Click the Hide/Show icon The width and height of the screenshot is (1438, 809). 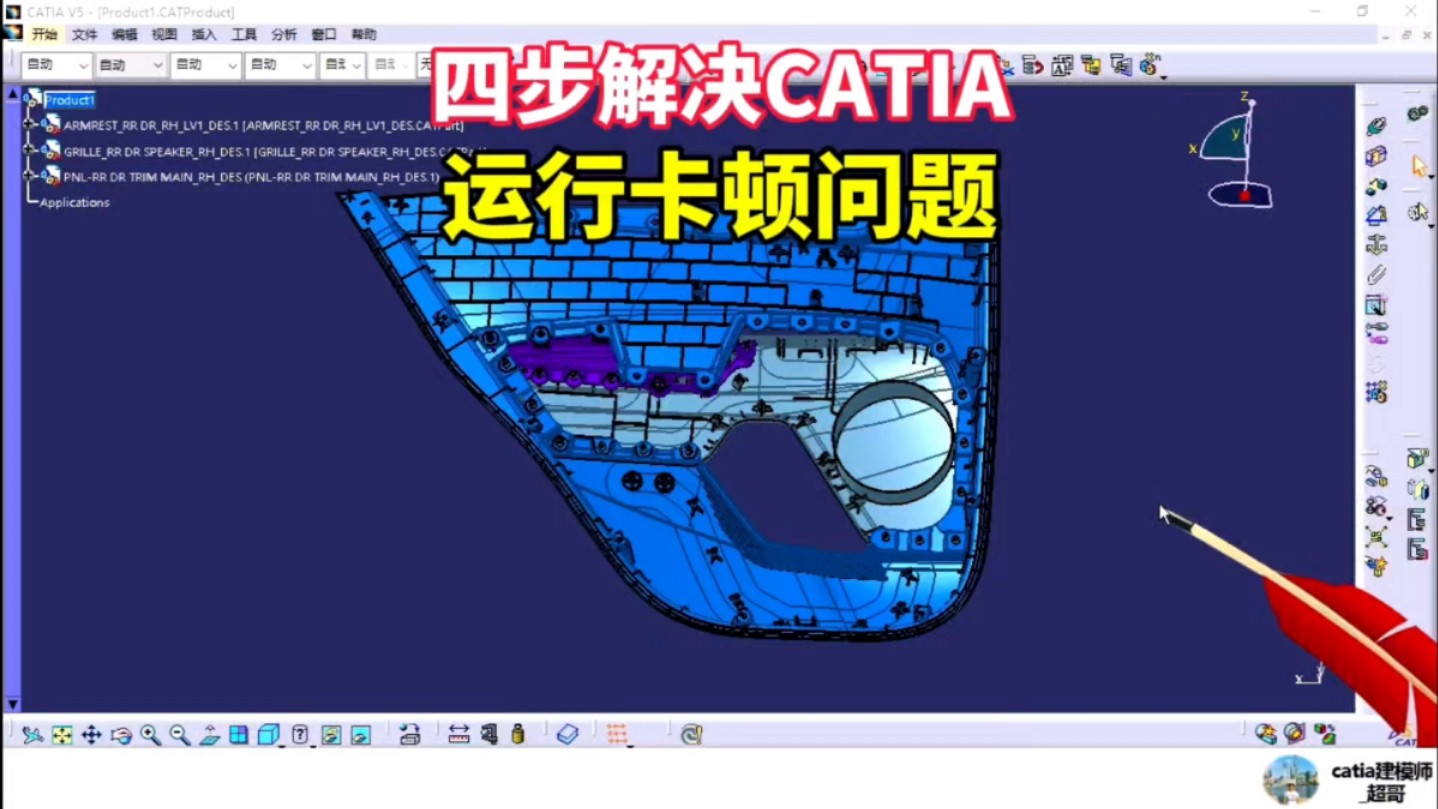tap(331, 735)
